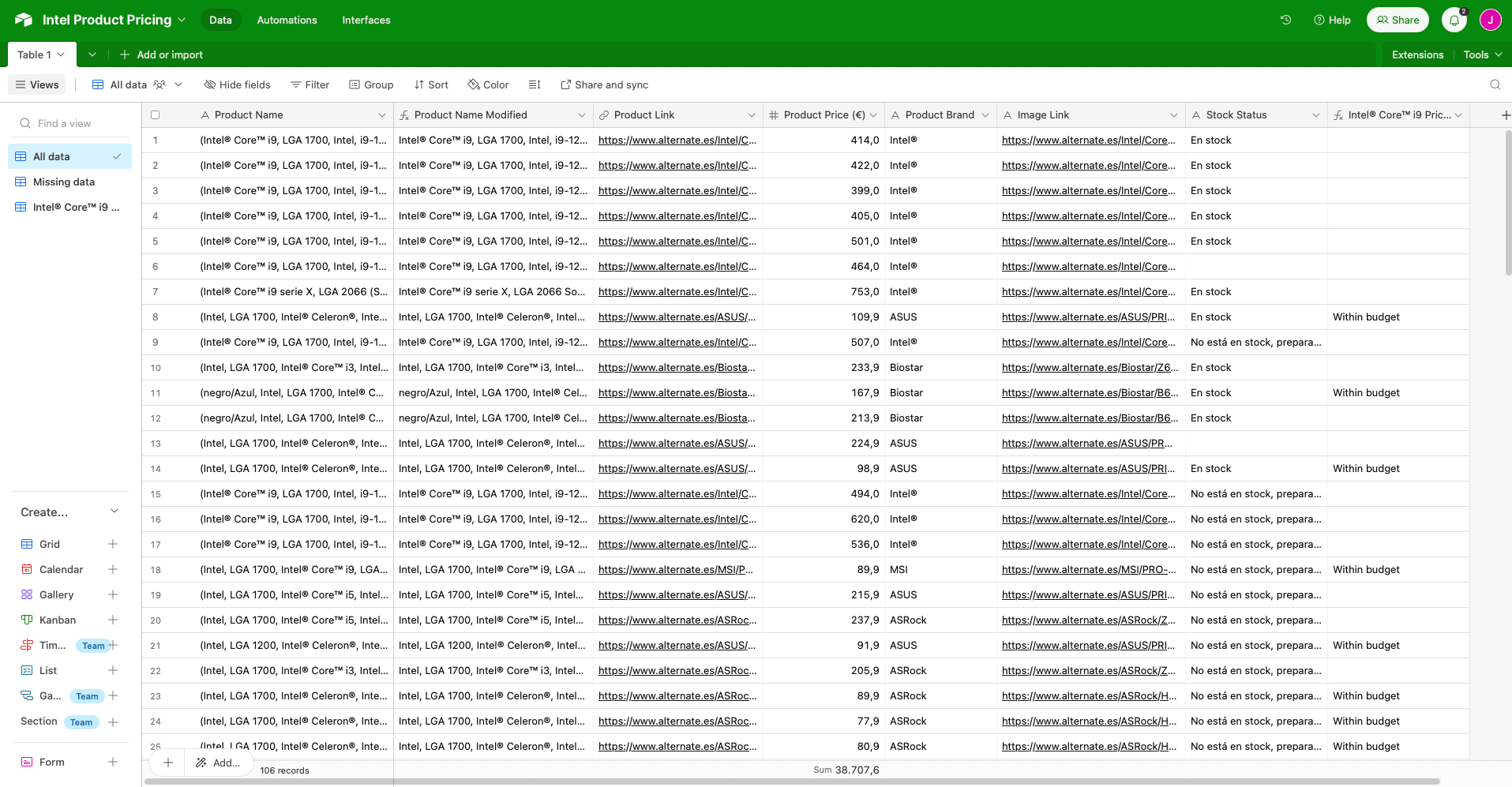Screen dimensions: 1512x787
Task: Open the Product Name Modified column dropdown
Action: click(x=582, y=115)
